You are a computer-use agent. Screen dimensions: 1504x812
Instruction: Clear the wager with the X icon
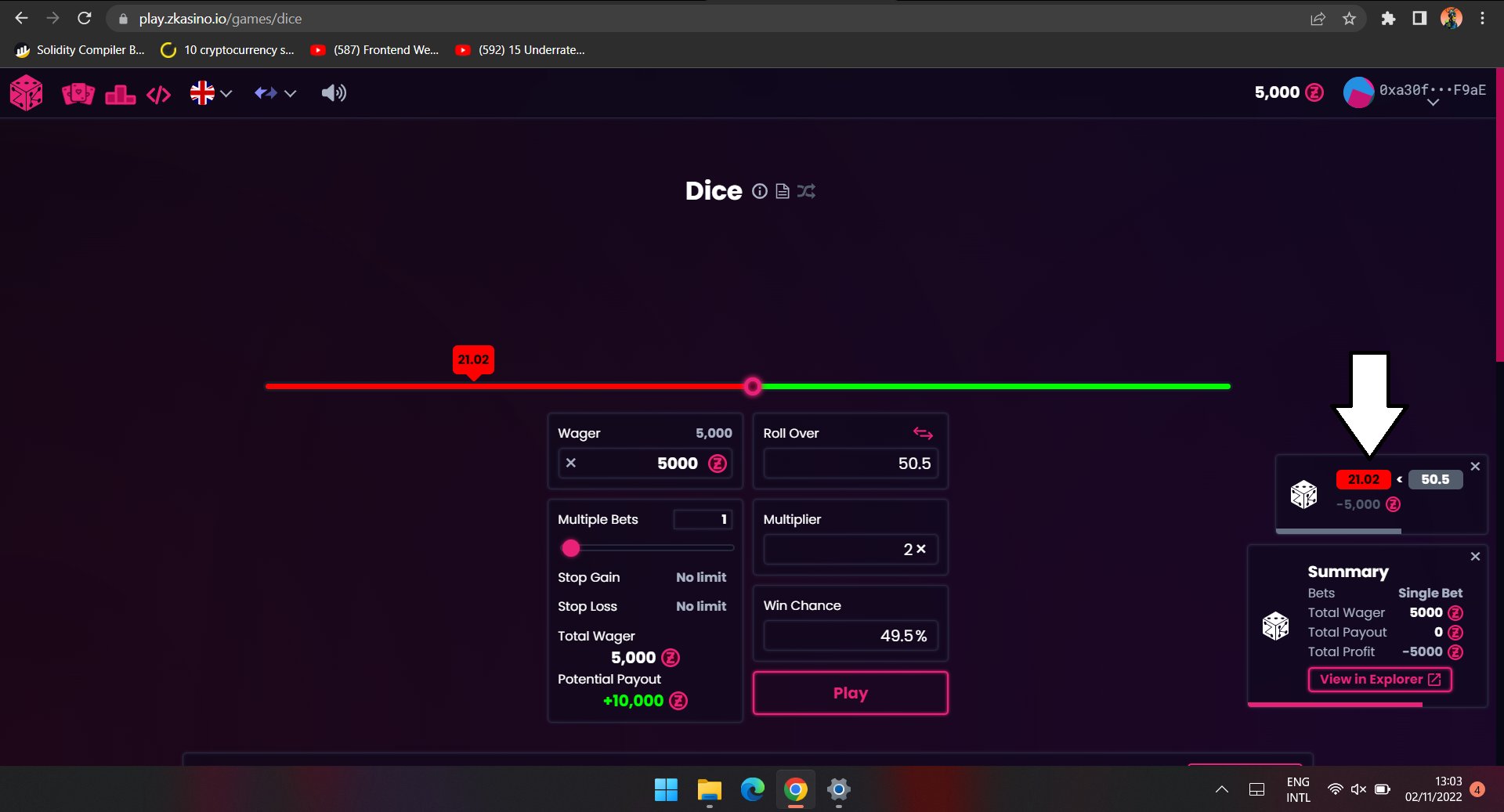(x=571, y=463)
